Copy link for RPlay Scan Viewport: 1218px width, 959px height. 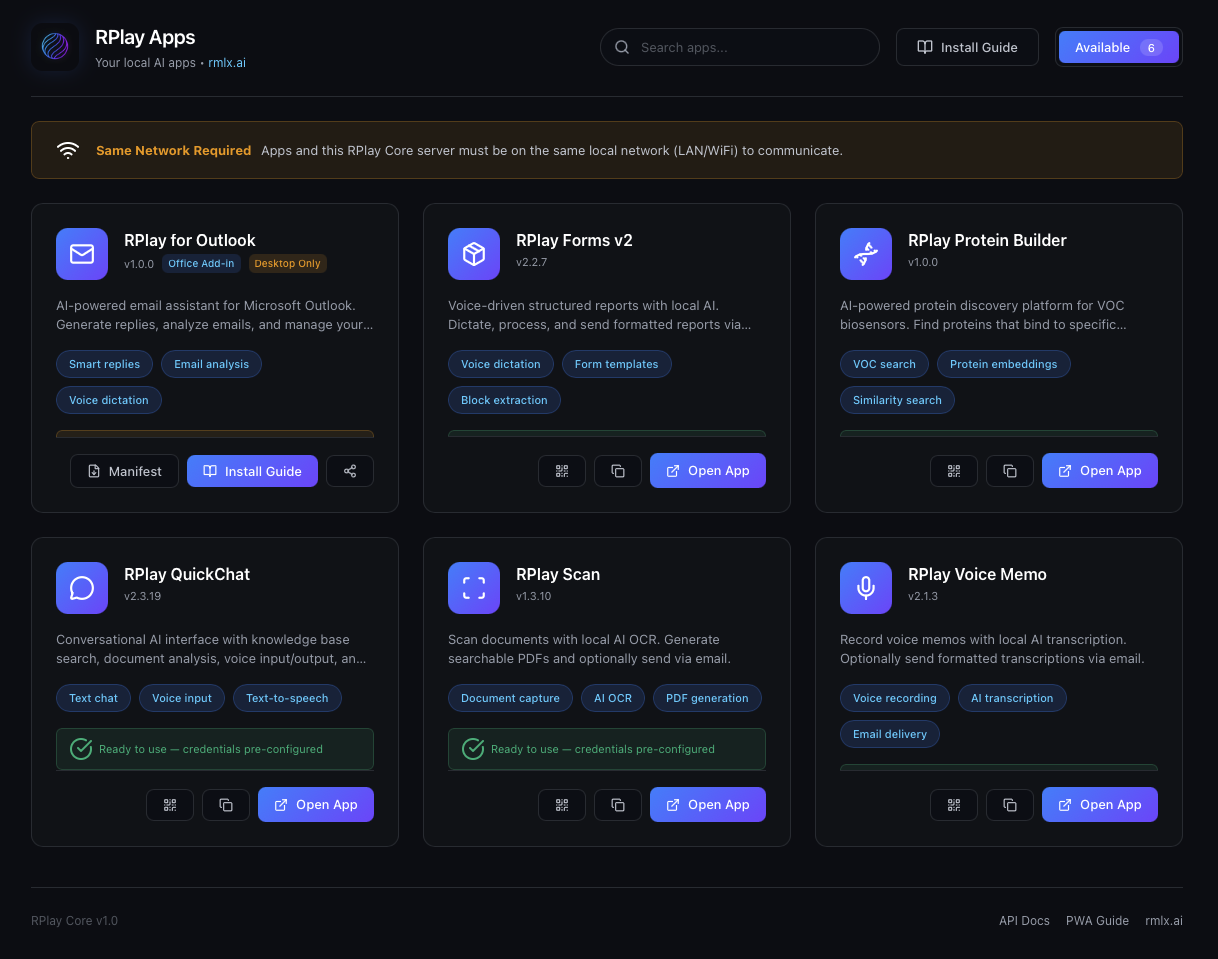618,805
